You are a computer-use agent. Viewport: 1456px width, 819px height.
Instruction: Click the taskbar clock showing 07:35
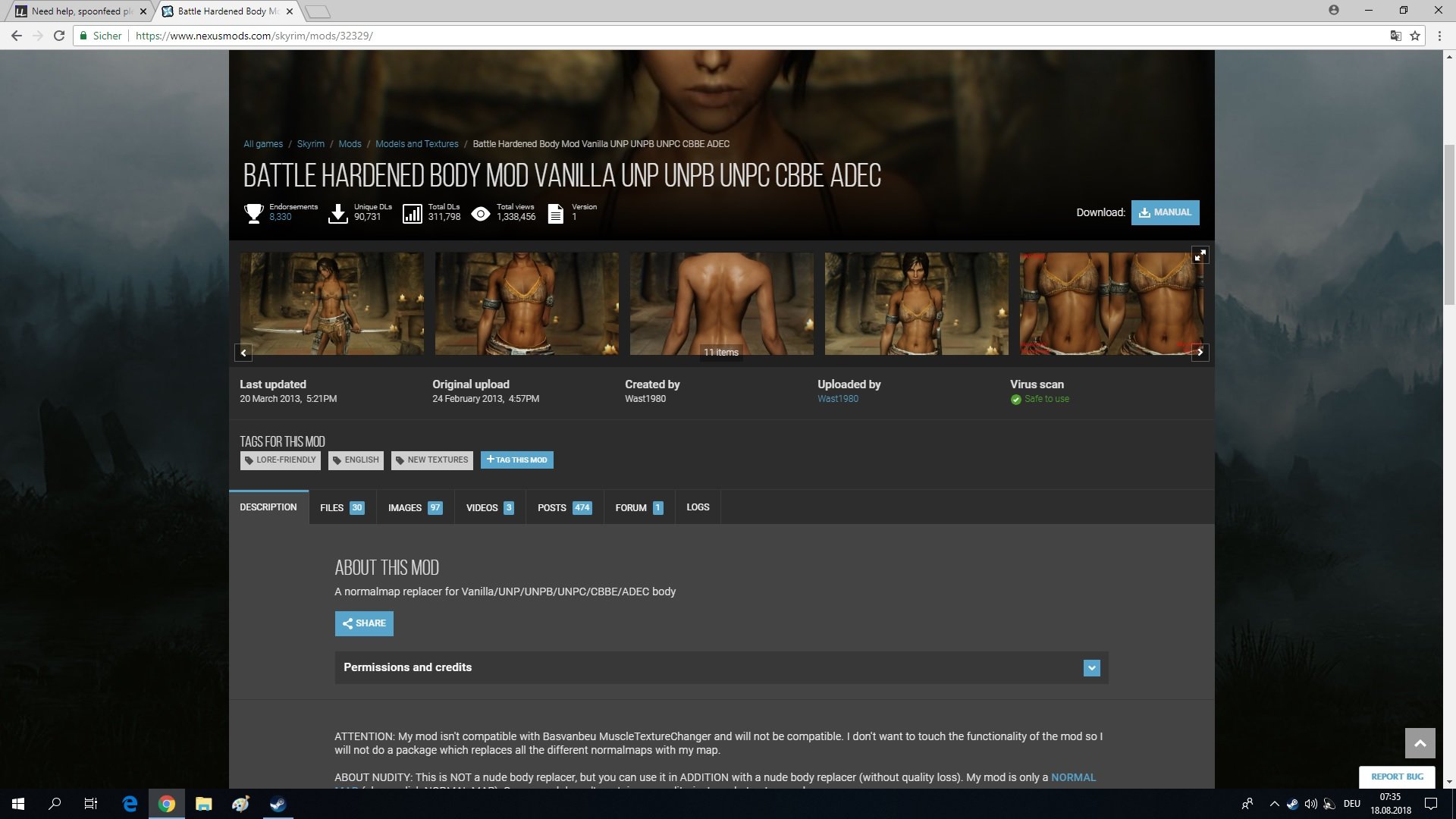[1391, 804]
